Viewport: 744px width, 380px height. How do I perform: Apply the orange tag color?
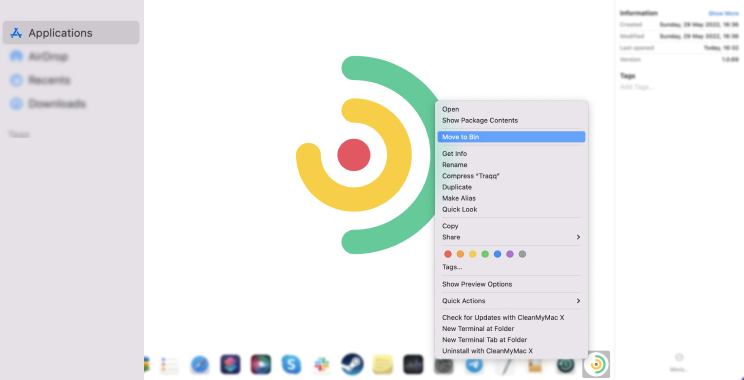click(x=460, y=254)
